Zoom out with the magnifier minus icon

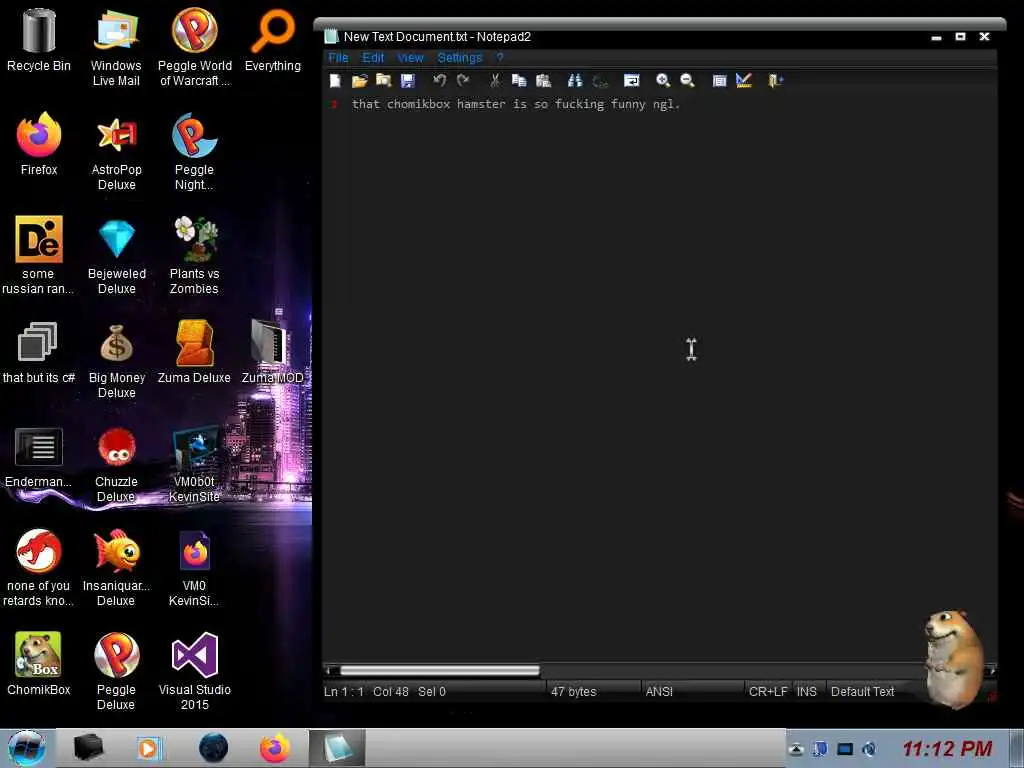pos(687,81)
